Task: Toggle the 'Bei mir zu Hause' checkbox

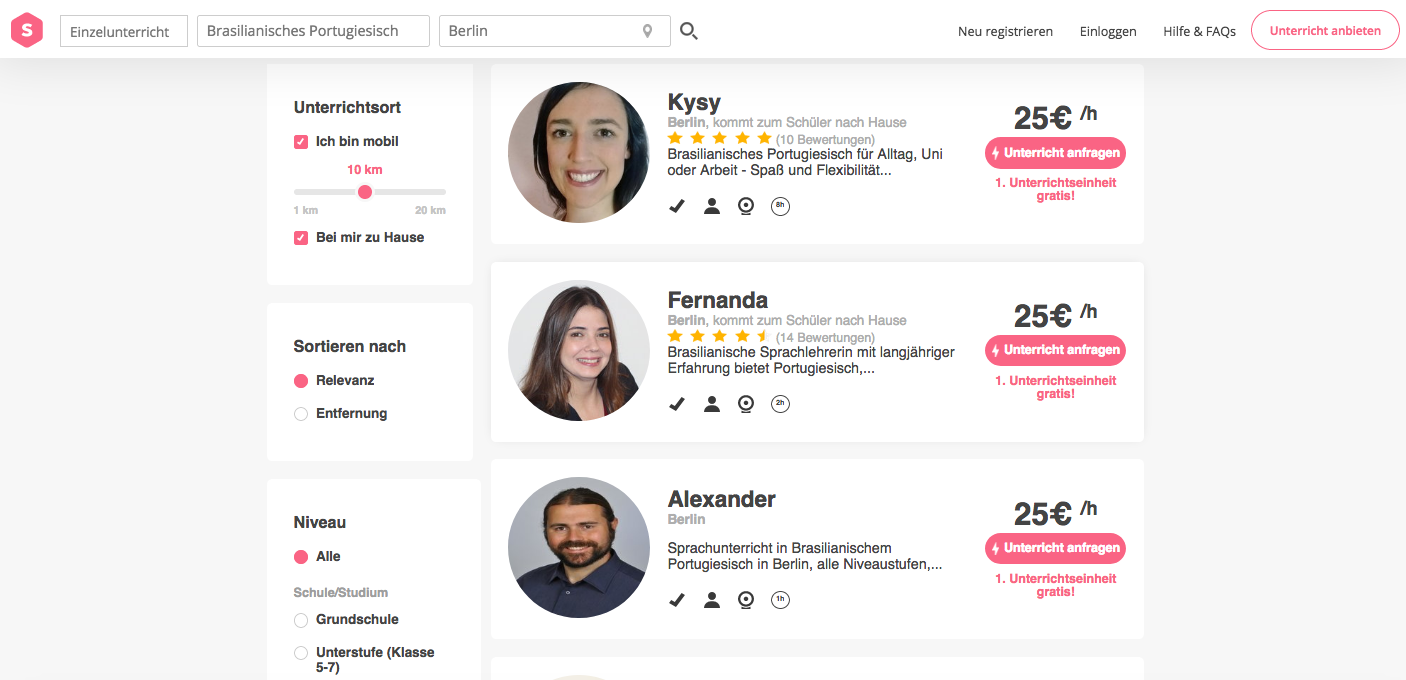Action: [x=301, y=238]
